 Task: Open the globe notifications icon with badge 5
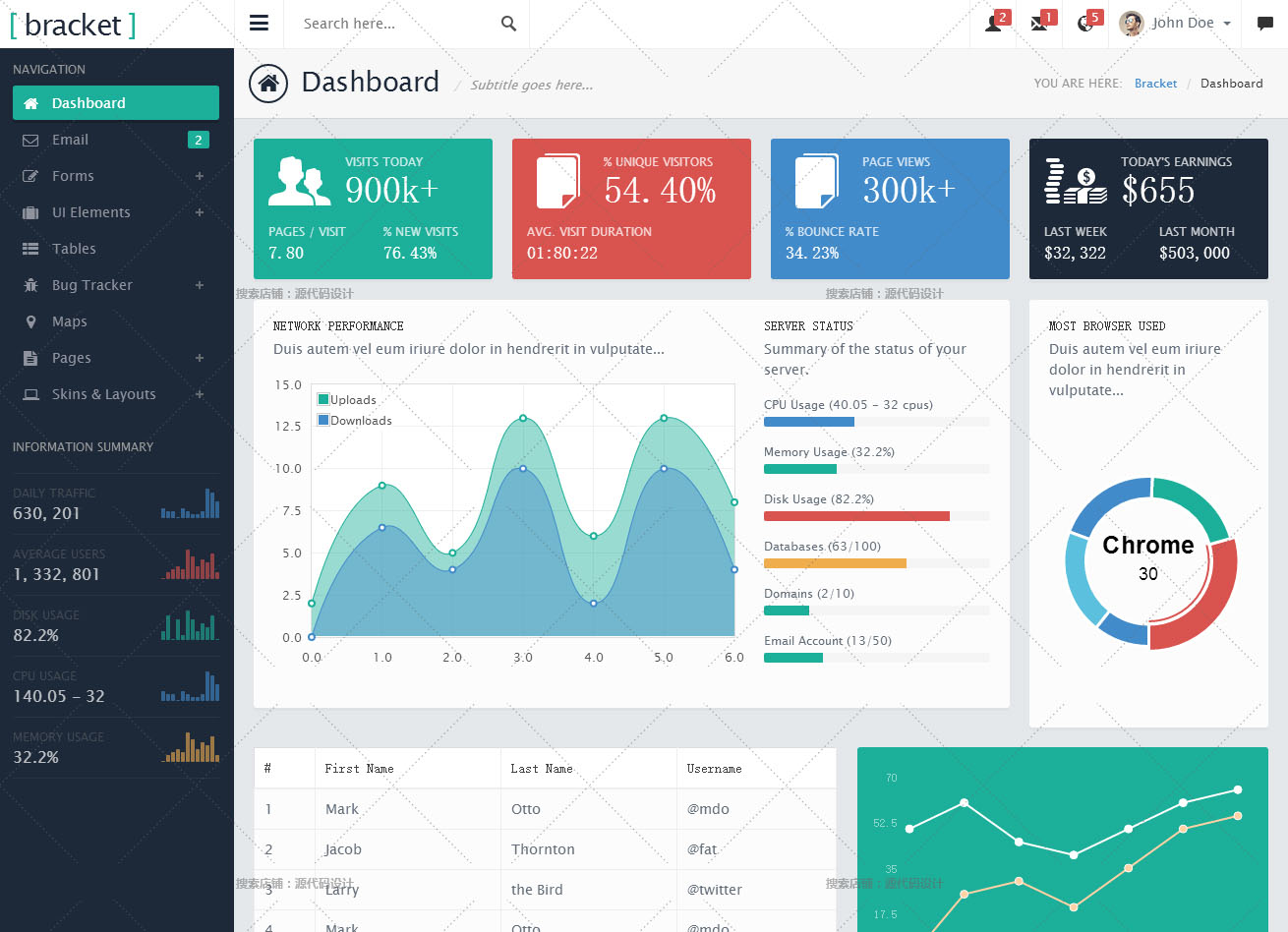[x=1085, y=24]
